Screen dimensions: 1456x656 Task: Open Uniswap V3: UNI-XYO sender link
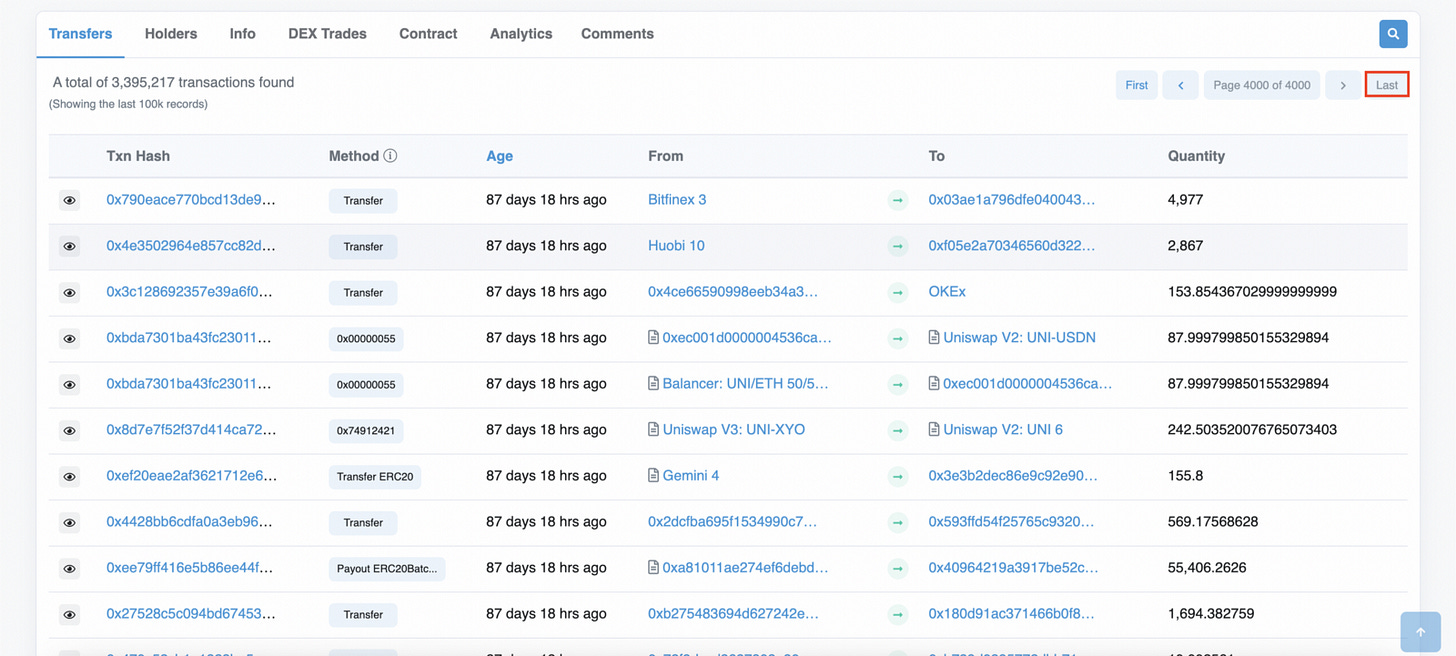(733, 430)
